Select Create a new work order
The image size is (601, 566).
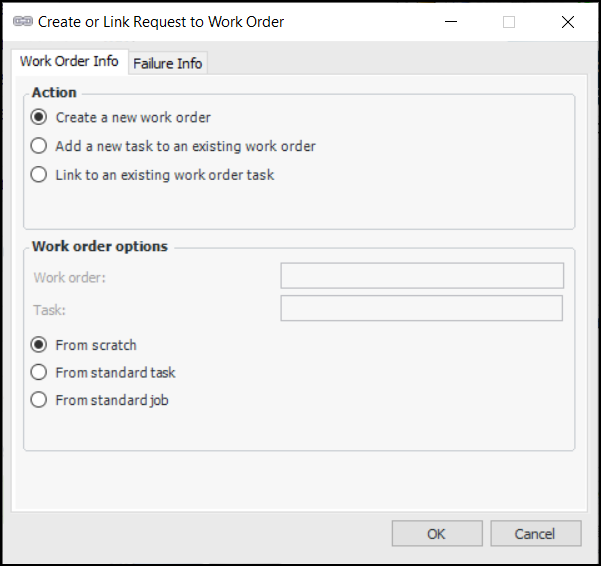(39, 117)
